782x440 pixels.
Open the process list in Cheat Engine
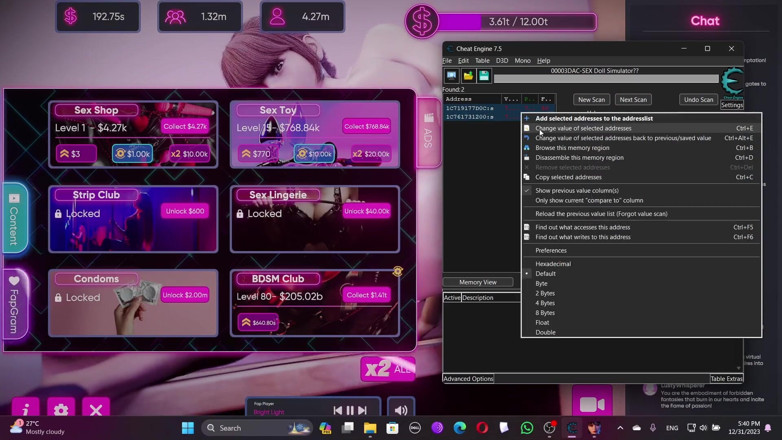point(451,76)
